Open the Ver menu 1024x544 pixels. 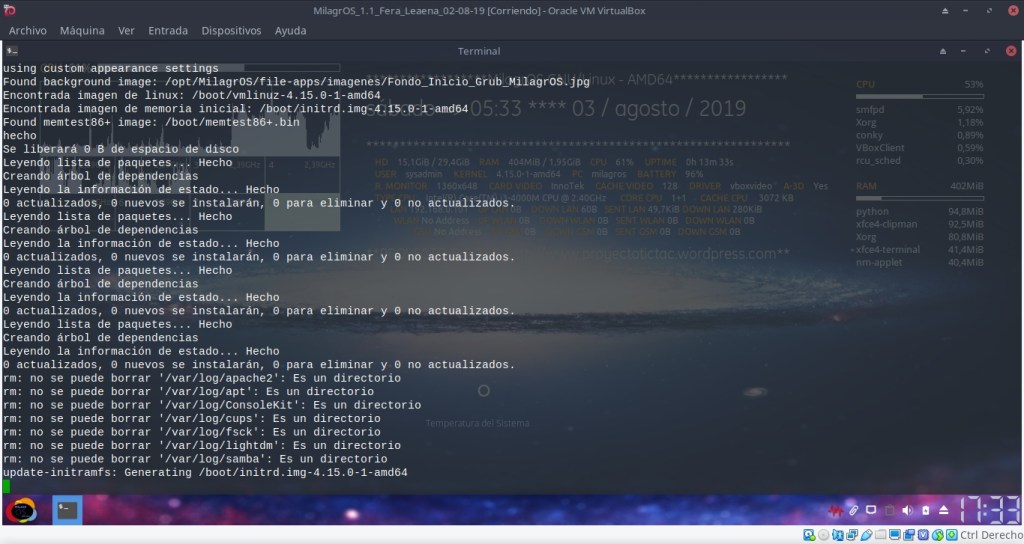point(126,31)
